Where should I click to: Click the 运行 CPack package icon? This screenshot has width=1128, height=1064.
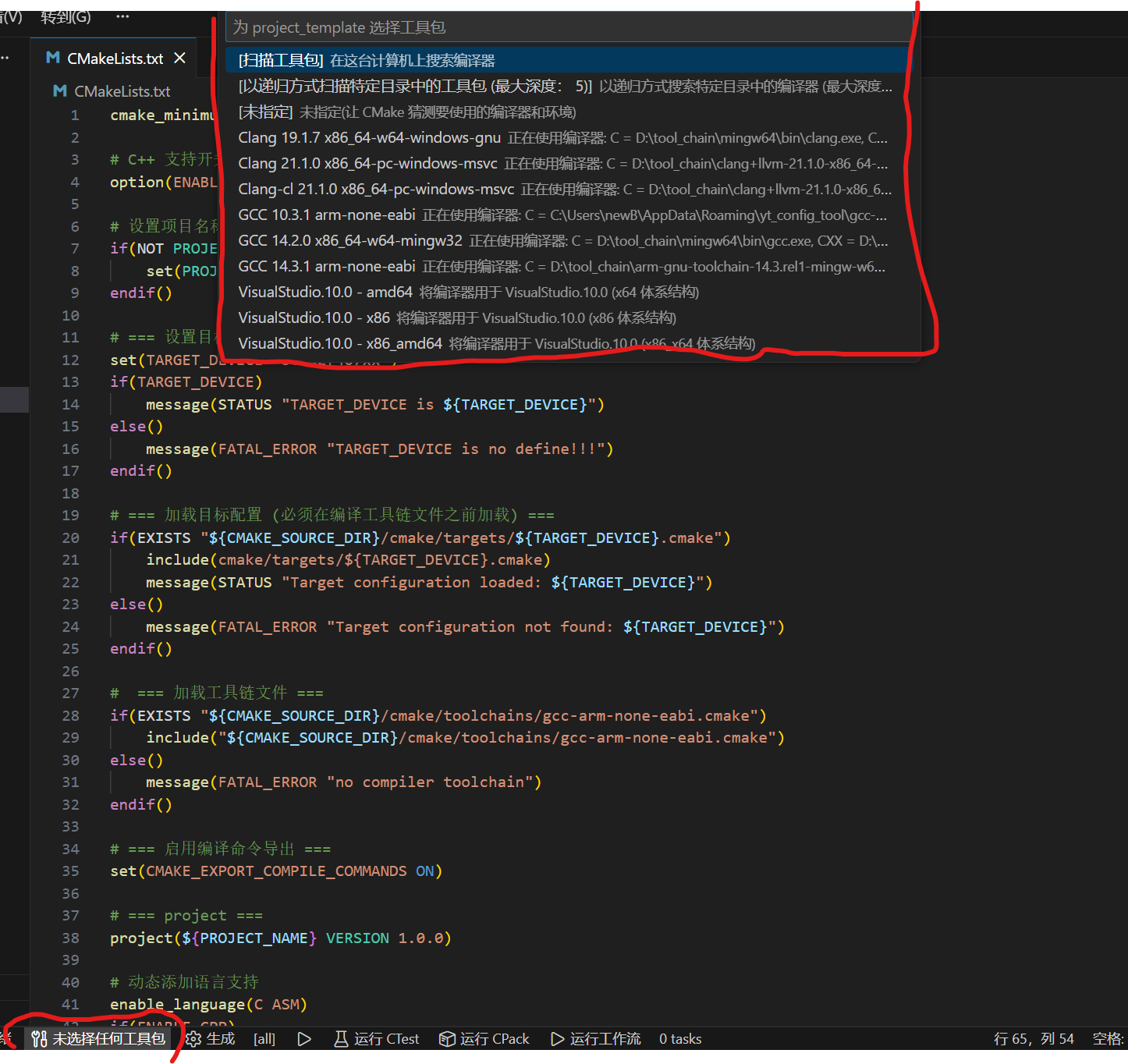447,1039
